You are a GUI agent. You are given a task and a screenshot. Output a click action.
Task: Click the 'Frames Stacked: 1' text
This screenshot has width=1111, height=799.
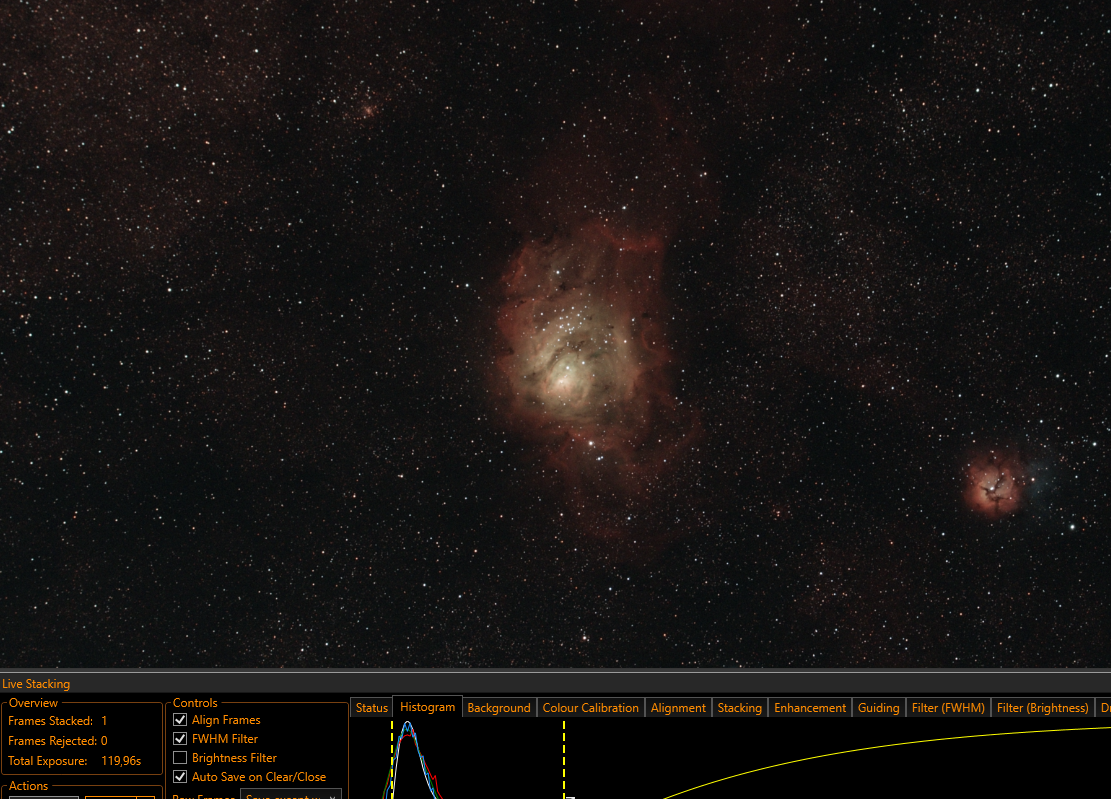57,720
